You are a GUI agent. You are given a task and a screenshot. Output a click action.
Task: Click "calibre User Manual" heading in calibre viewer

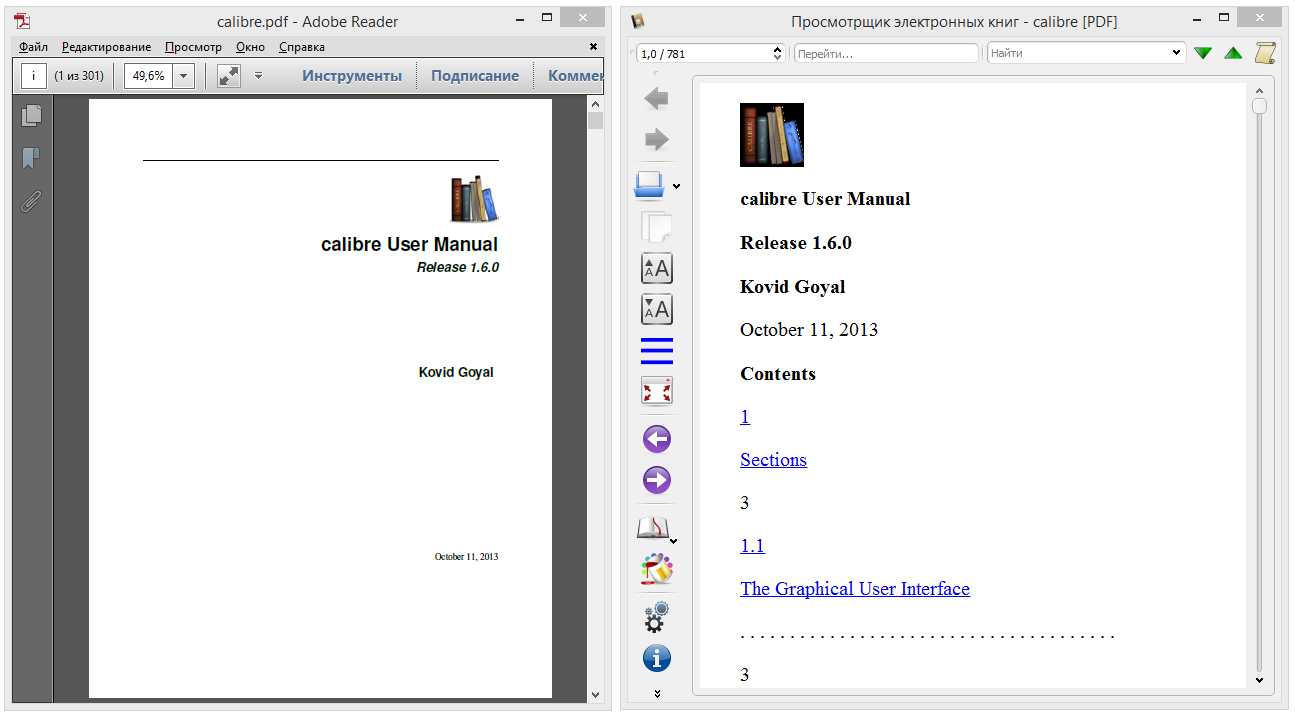(825, 199)
